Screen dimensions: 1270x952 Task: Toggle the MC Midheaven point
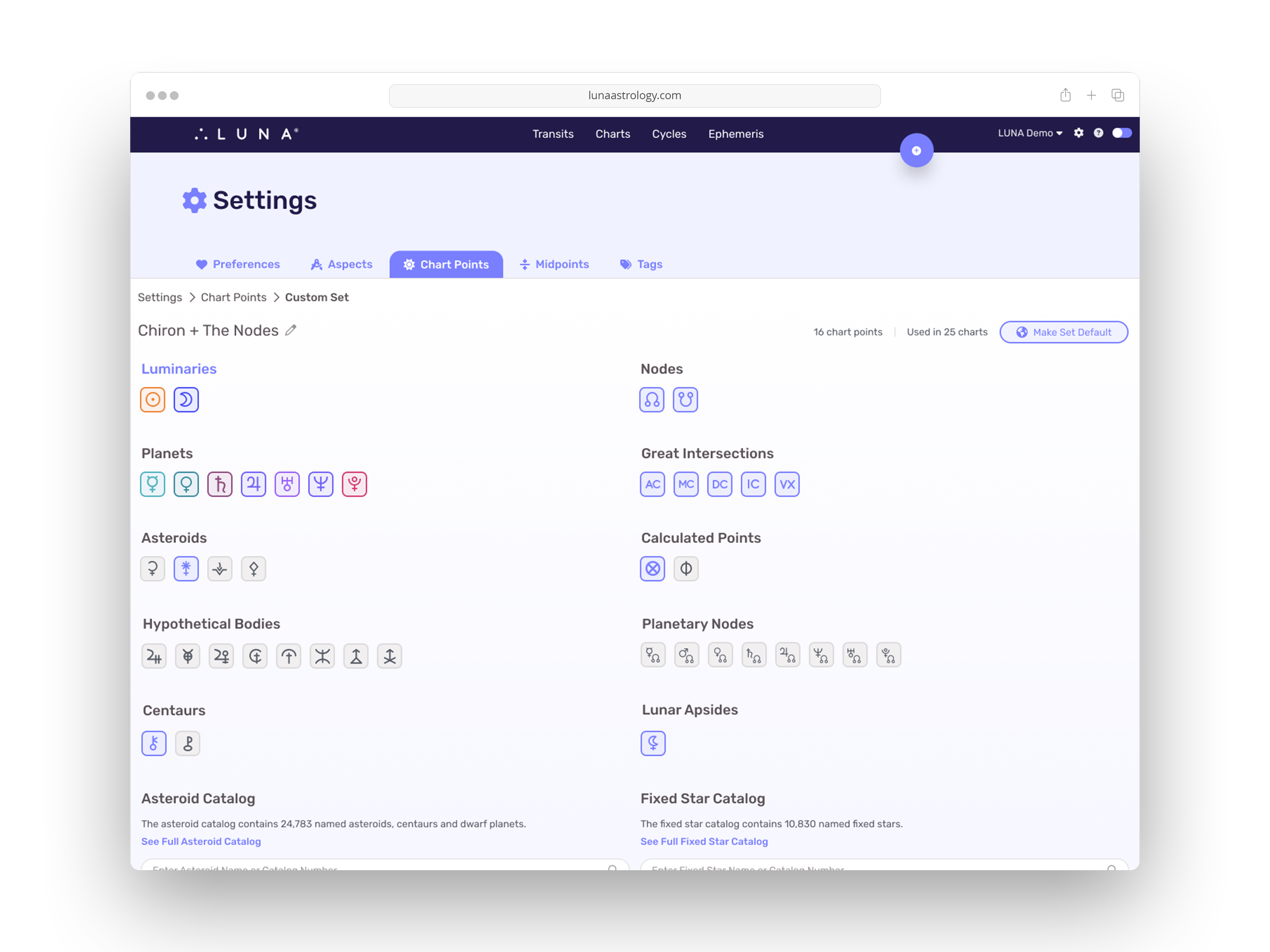click(x=685, y=484)
